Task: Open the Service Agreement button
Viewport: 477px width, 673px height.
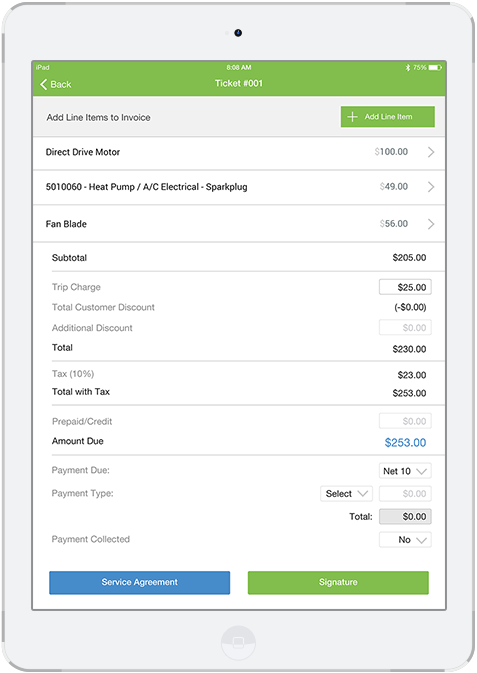Action: pyautogui.click(x=140, y=582)
